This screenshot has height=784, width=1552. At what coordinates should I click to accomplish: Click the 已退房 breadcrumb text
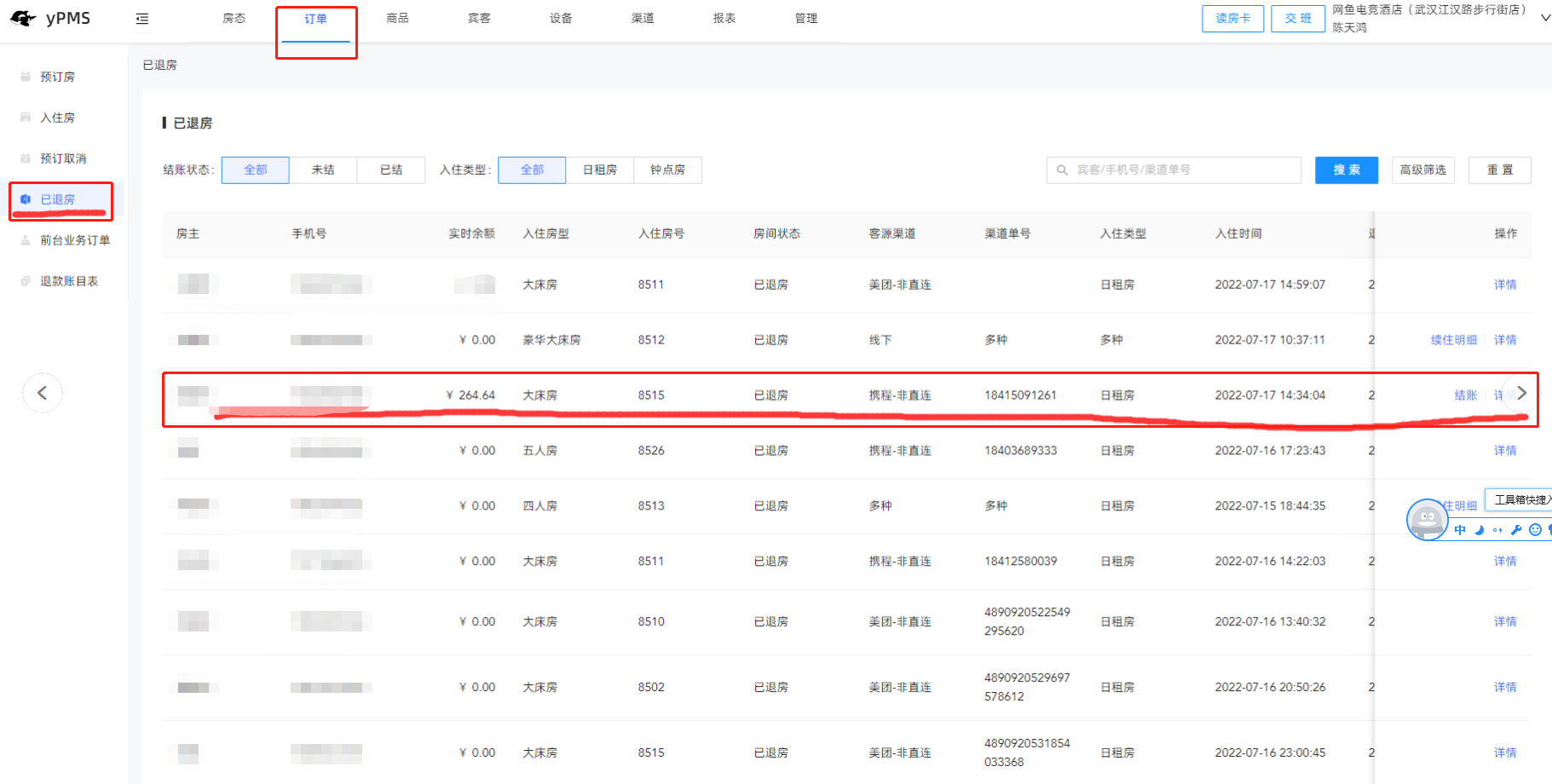click(x=159, y=65)
